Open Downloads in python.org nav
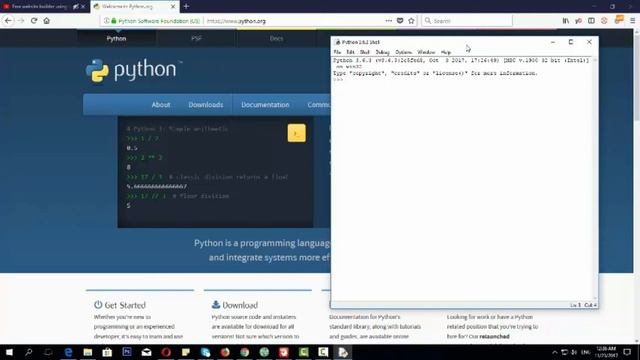This screenshot has width=640, height=360. click(206, 104)
